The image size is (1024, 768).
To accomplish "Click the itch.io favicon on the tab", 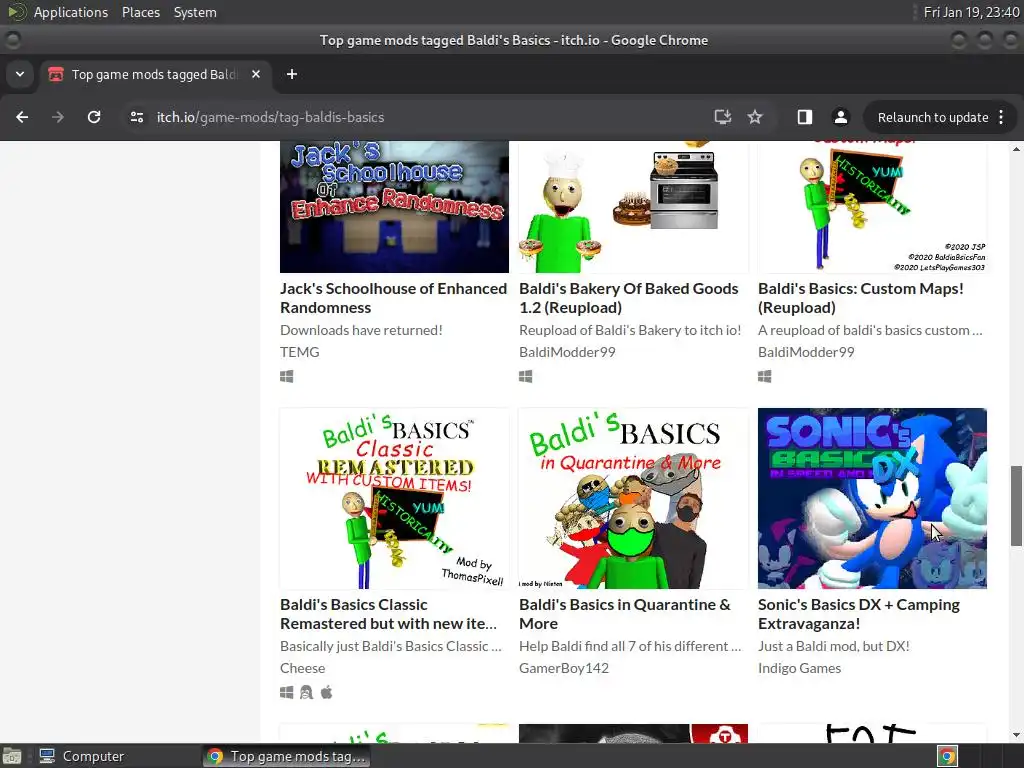I will pyautogui.click(x=56, y=74).
